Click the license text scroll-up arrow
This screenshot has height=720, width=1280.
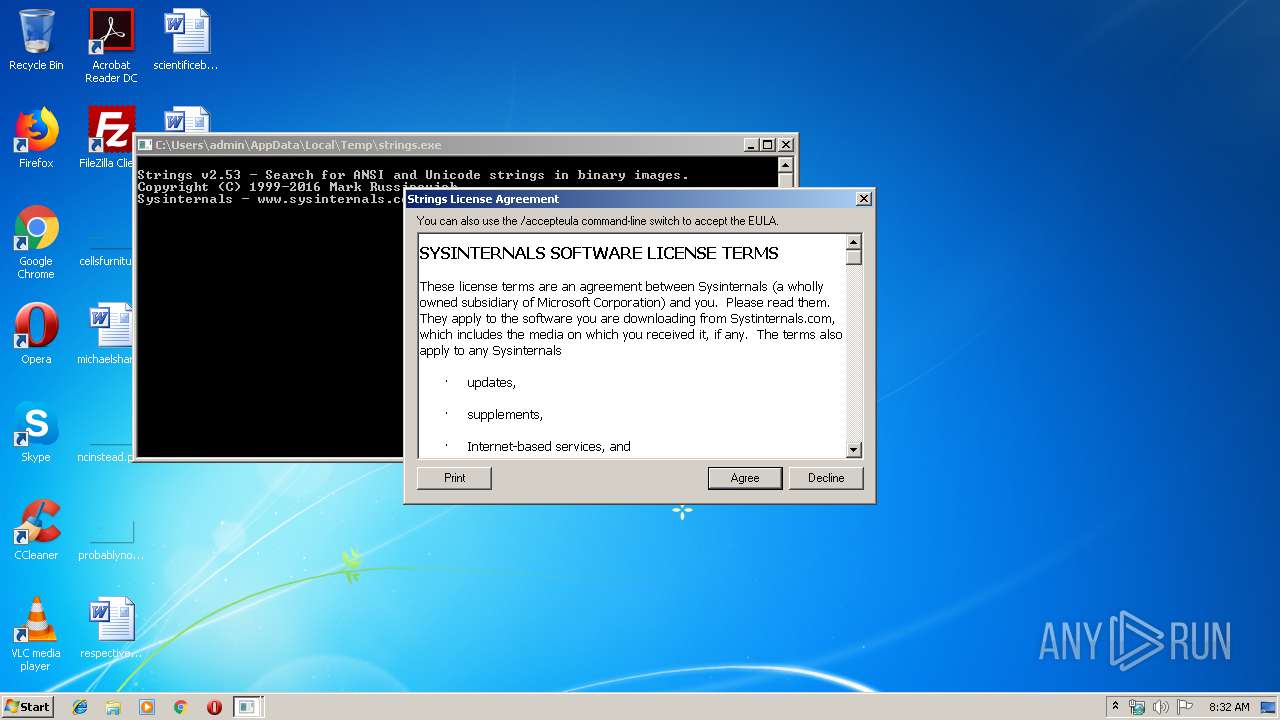(854, 241)
